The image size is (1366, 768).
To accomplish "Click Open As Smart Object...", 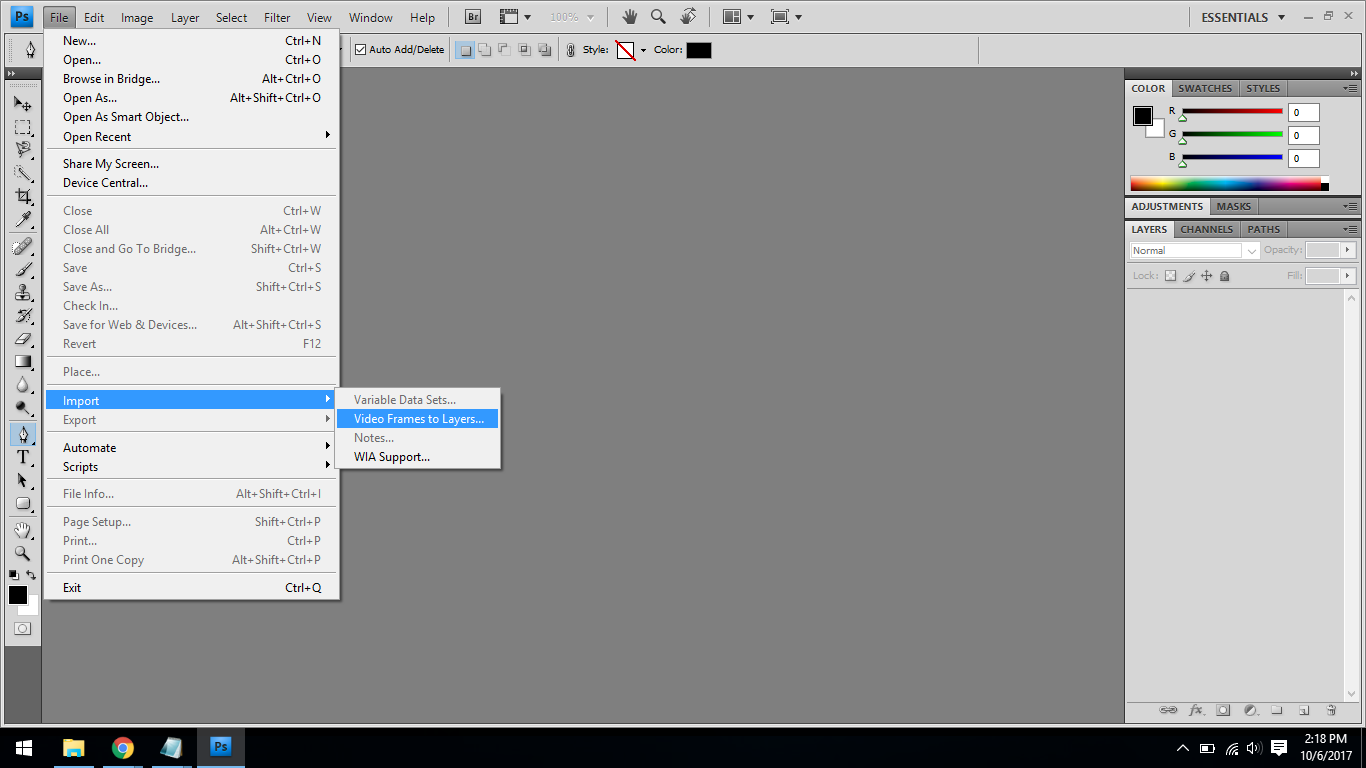I will point(193,117).
